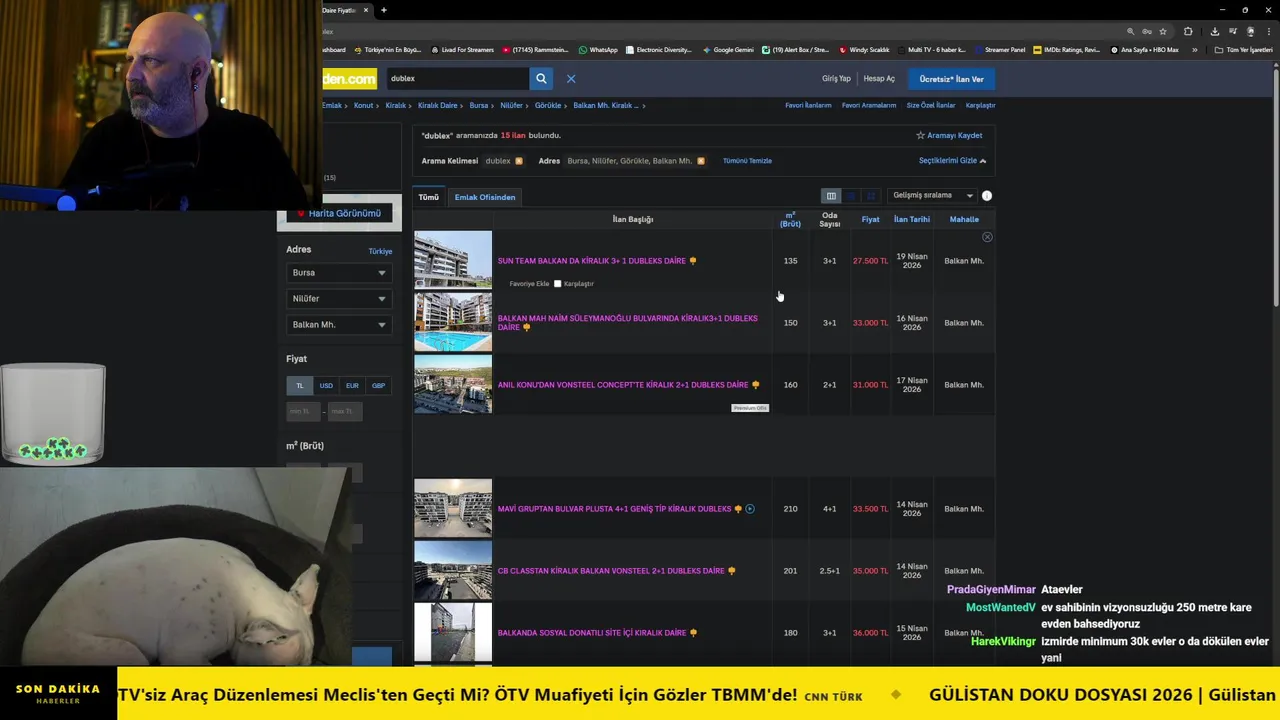Remove the 'dublex' keyword filter tag
The height and width of the screenshot is (720, 1280).
pyautogui.click(x=519, y=161)
